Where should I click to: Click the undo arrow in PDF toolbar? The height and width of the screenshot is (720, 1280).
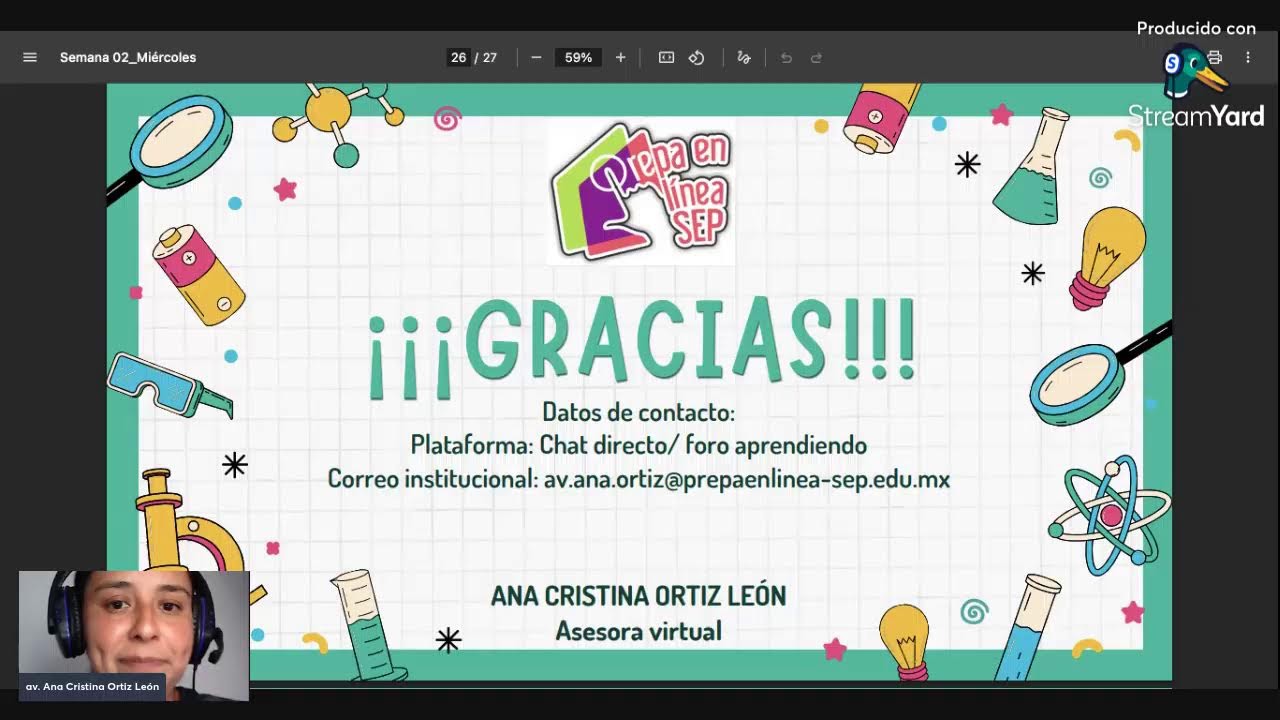click(786, 58)
